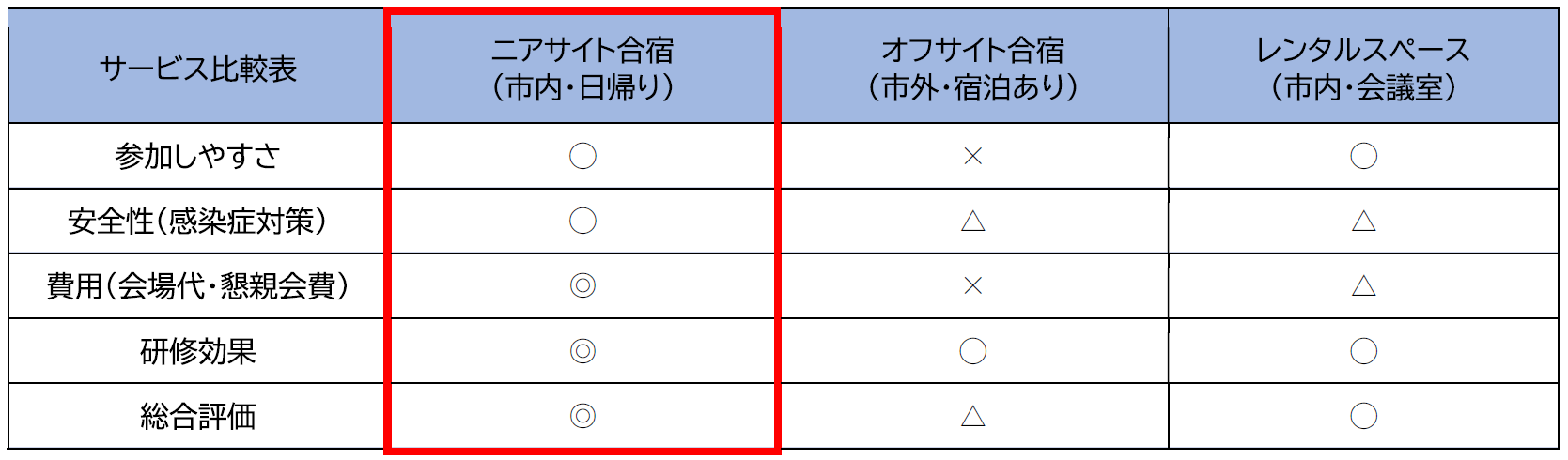Click the サービス比較表 header cell
This screenshot has height=460, width=1568.
coord(197,69)
